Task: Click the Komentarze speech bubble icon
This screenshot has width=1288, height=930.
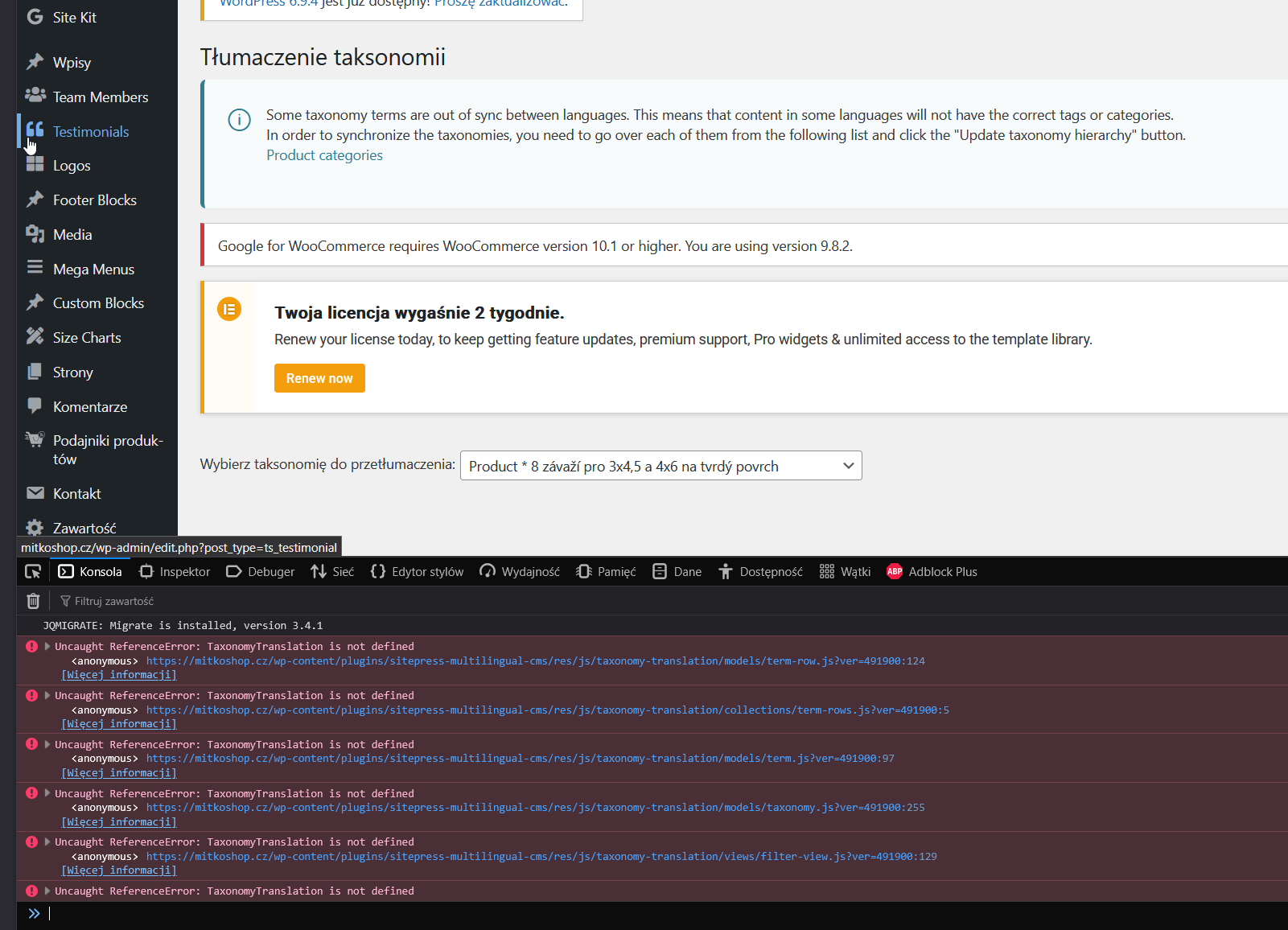Action: coord(35,405)
